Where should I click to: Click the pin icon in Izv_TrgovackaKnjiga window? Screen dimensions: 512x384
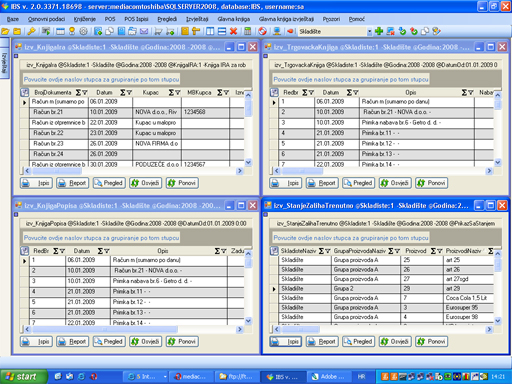click(x=265, y=56)
